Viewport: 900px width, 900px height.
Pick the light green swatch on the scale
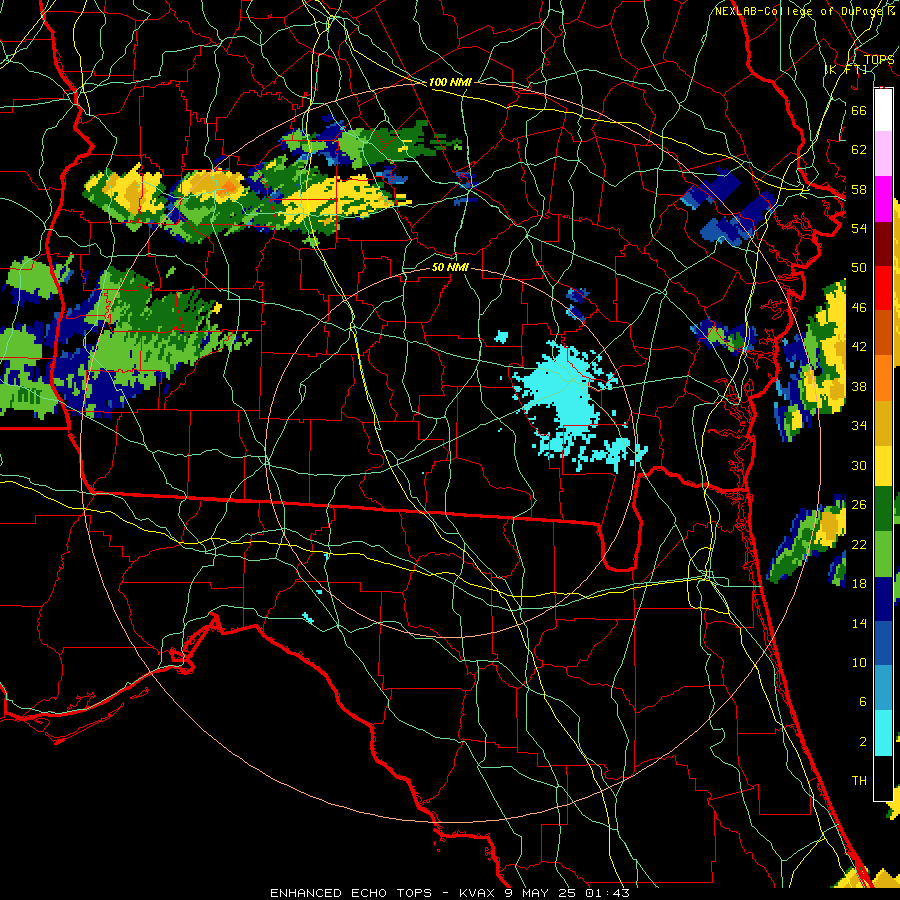click(883, 553)
